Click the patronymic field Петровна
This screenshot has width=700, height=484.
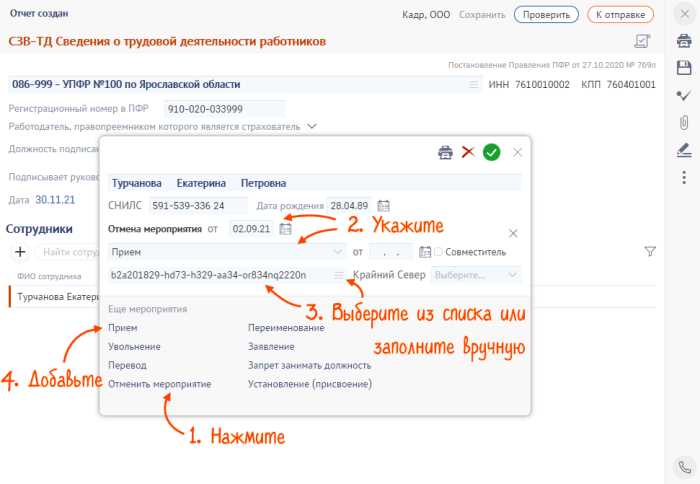(263, 183)
